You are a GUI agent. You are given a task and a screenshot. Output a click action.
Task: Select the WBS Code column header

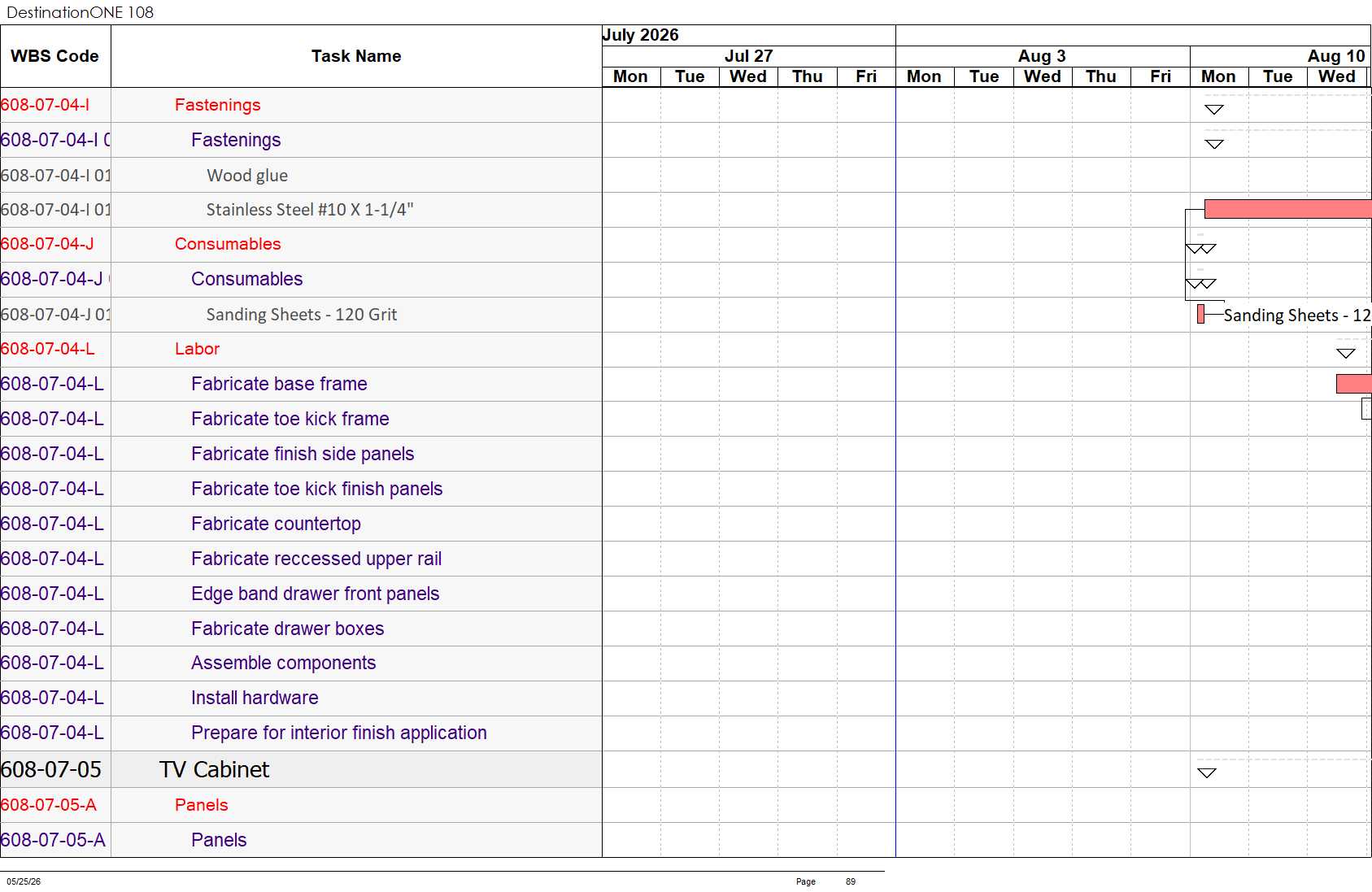tap(55, 56)
